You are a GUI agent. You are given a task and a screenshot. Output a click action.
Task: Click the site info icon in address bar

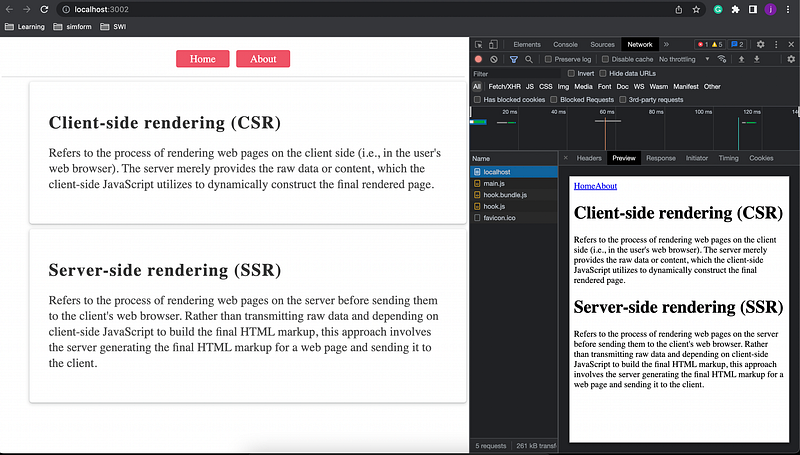pyautogui.click(x=65, y=9)
